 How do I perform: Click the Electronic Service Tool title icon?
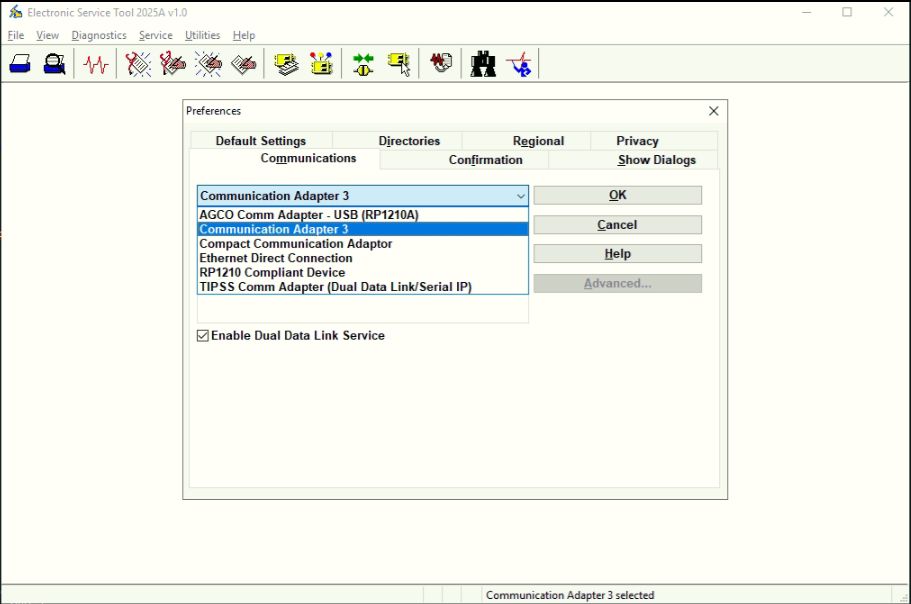click(x=16, y=12)
